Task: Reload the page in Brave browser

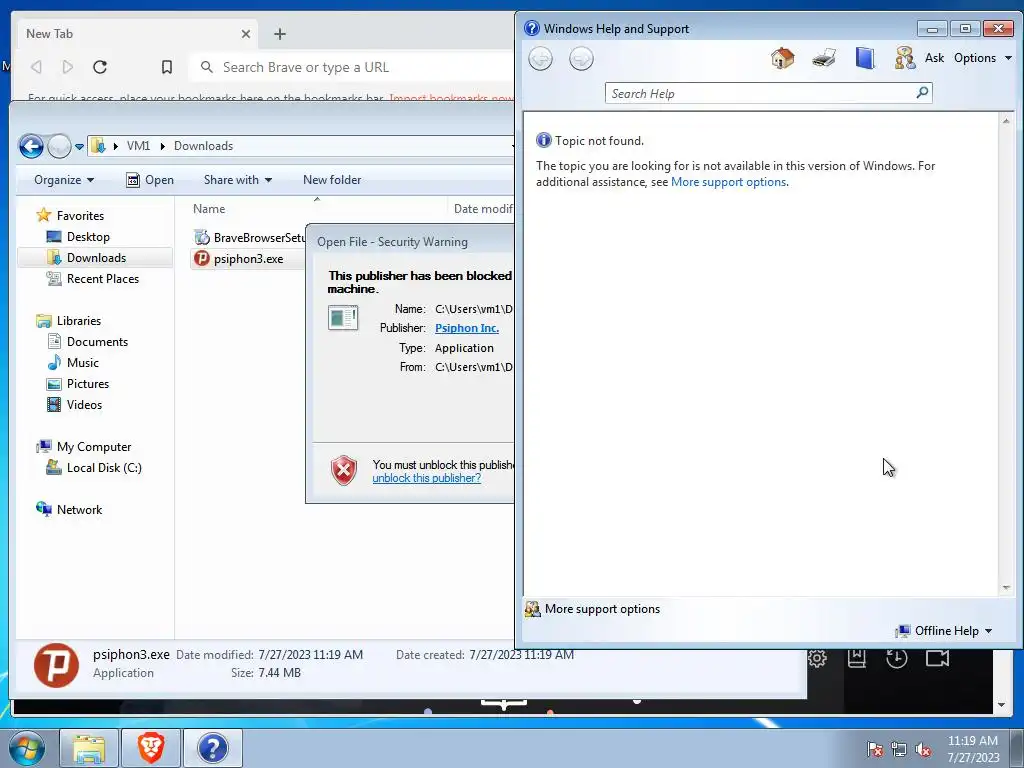Action: coord(100,67)
